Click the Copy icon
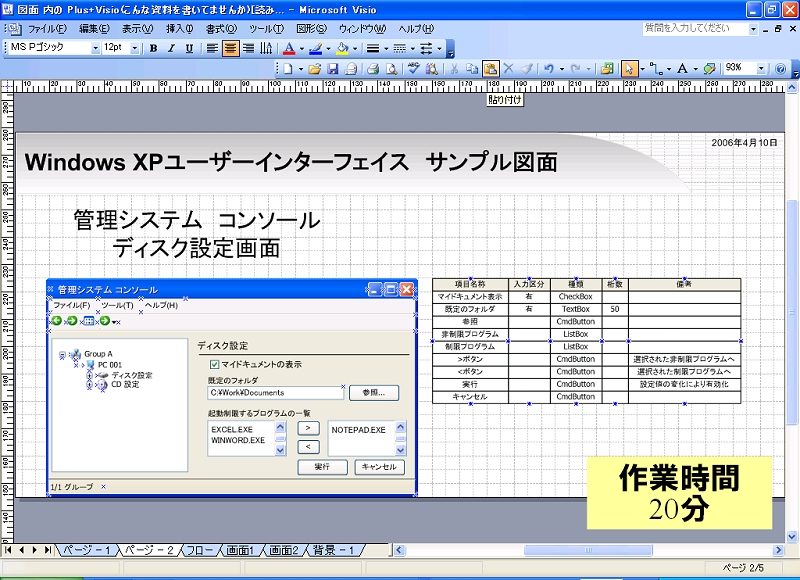Screen dimensions: 800x580 [472, 68]
